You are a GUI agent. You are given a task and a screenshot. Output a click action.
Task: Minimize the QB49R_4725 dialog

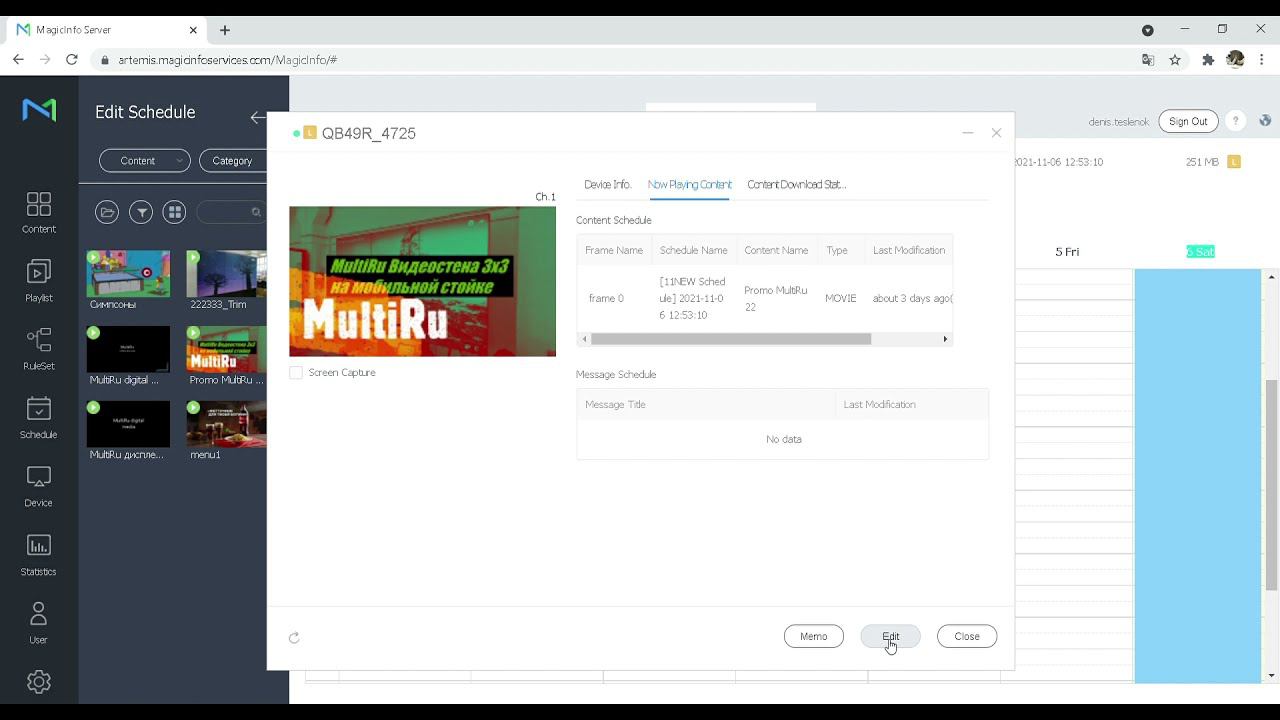[x=967, y=133]
